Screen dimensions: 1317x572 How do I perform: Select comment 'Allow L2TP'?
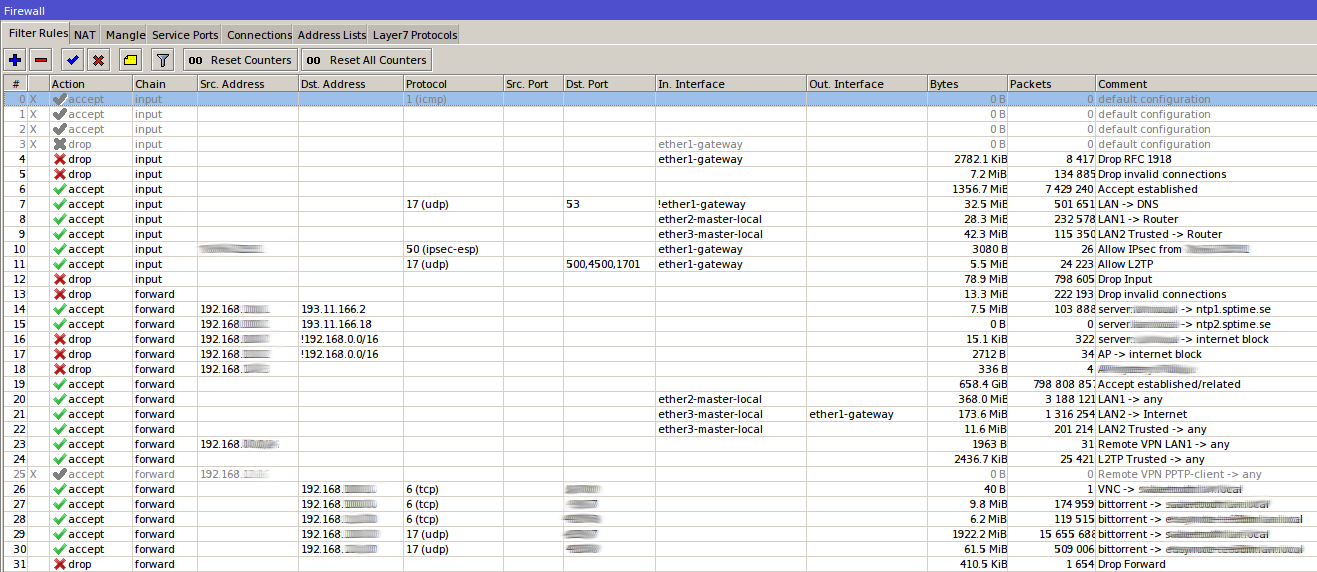point(1125,264)
